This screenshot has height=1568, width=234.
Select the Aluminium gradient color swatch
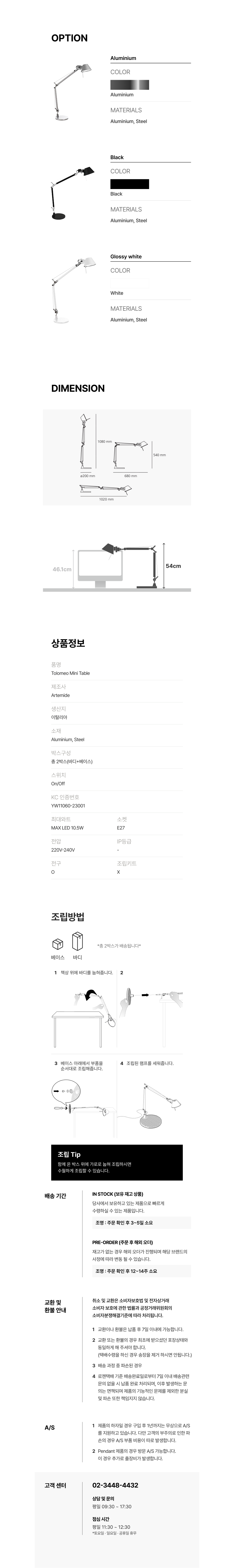tap(129, 85)
